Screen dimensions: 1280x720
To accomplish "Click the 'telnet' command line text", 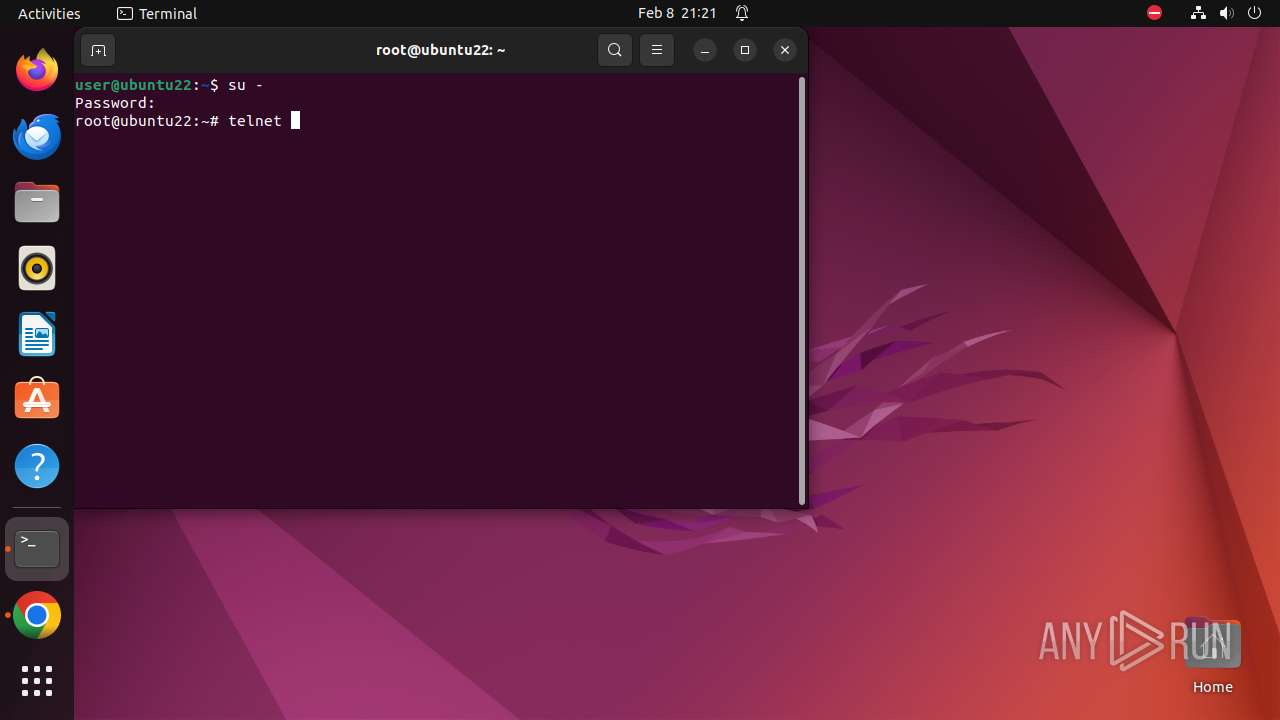I will click(x=255, y=121).
